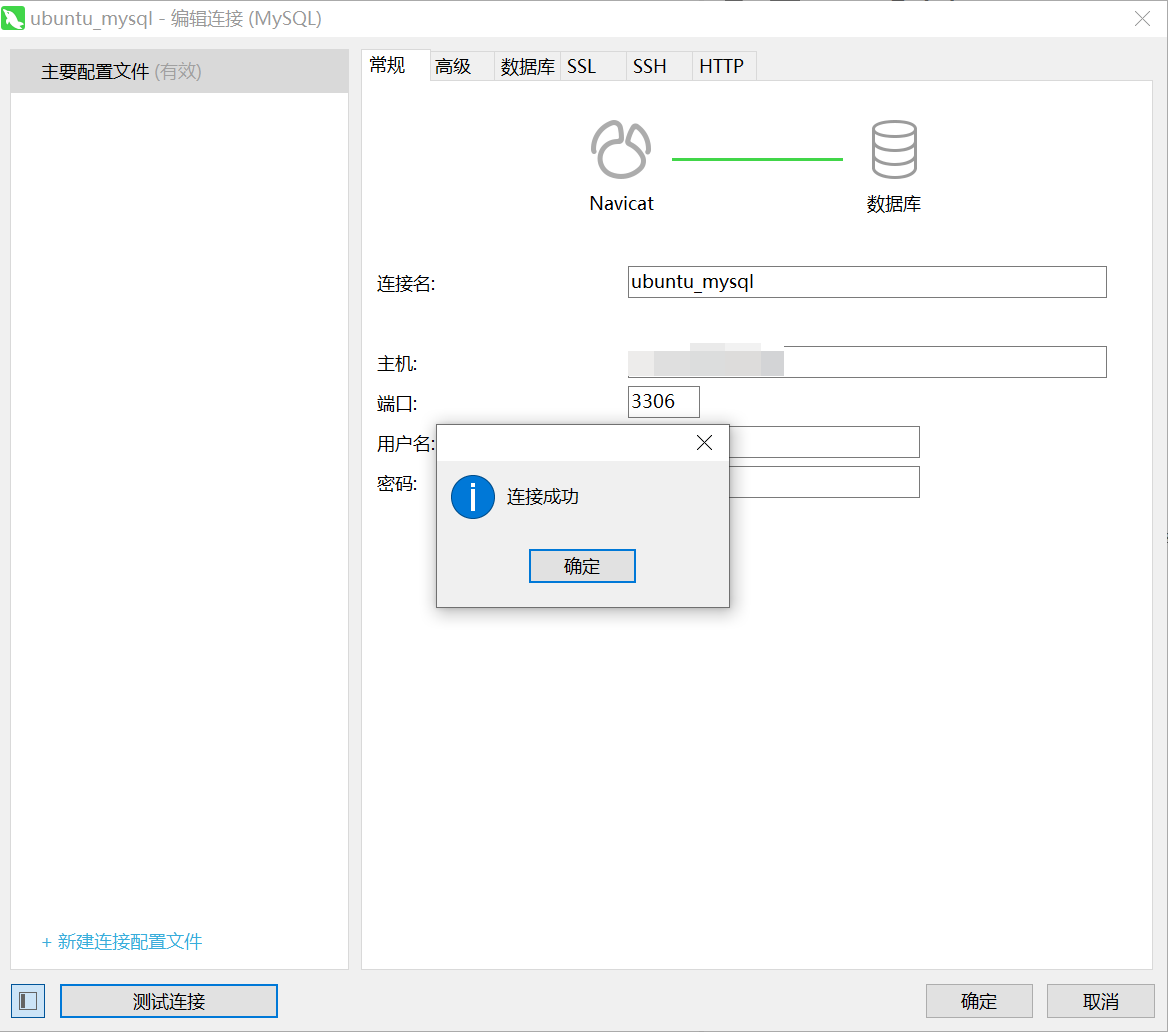This screenshot has height=1032, width=1168.
Task: Click the Navicat logo icon
Action: click(620, 150)
